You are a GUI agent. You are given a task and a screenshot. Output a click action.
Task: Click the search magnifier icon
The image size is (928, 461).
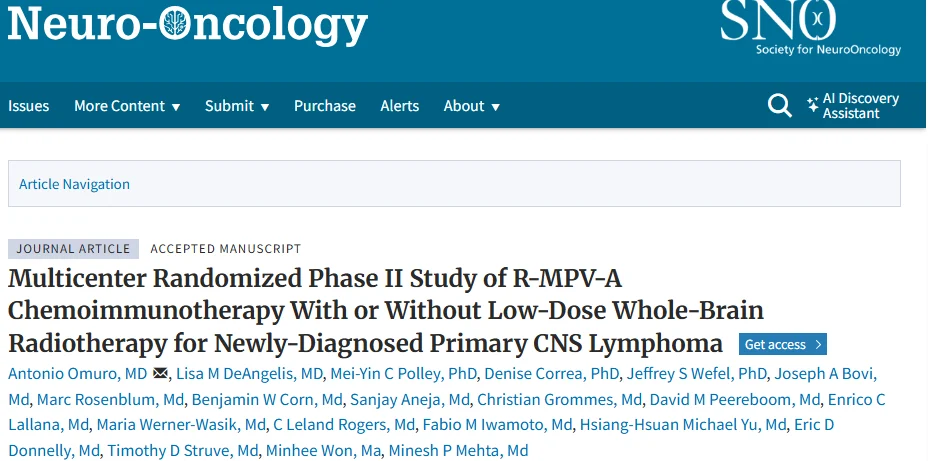(x=779, y=105)
